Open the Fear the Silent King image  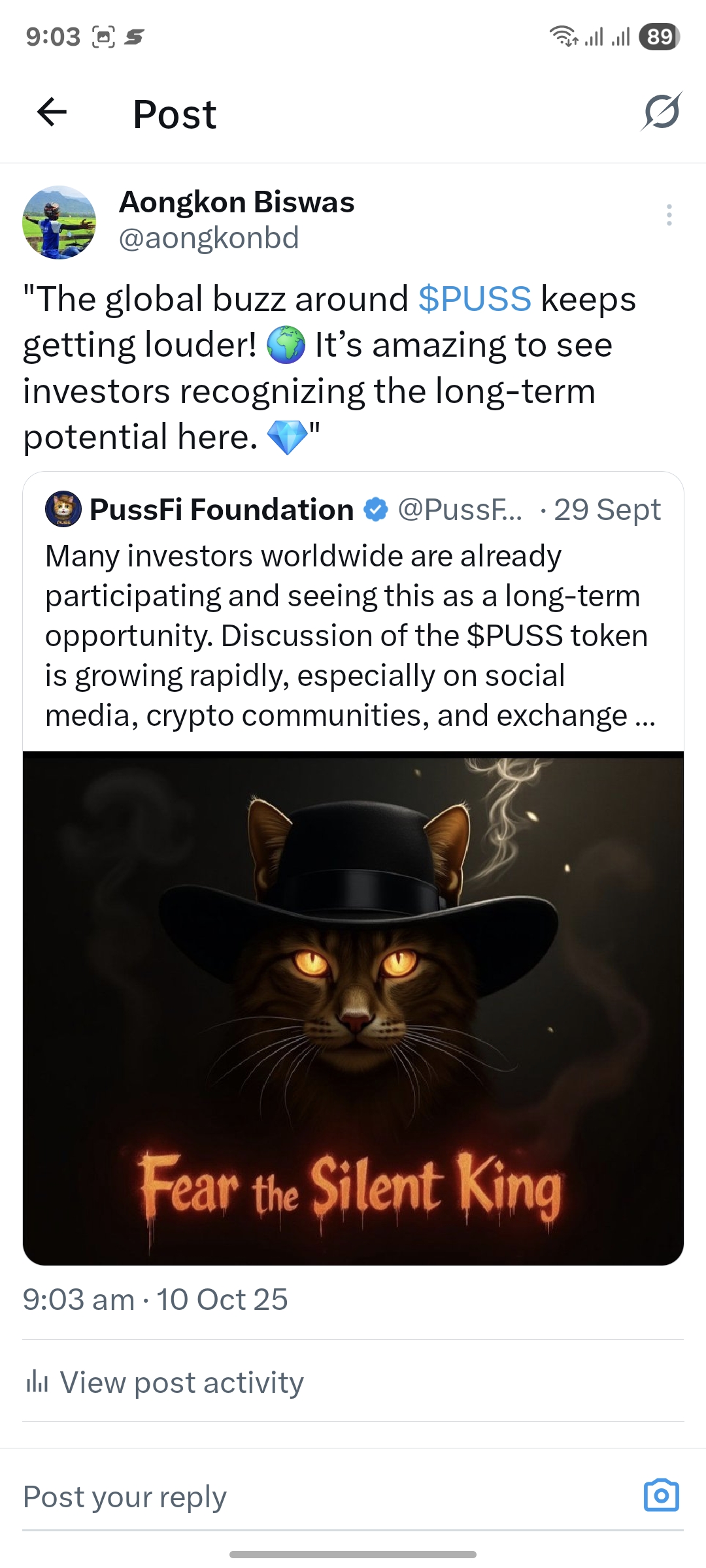[x=353, y=1008]
